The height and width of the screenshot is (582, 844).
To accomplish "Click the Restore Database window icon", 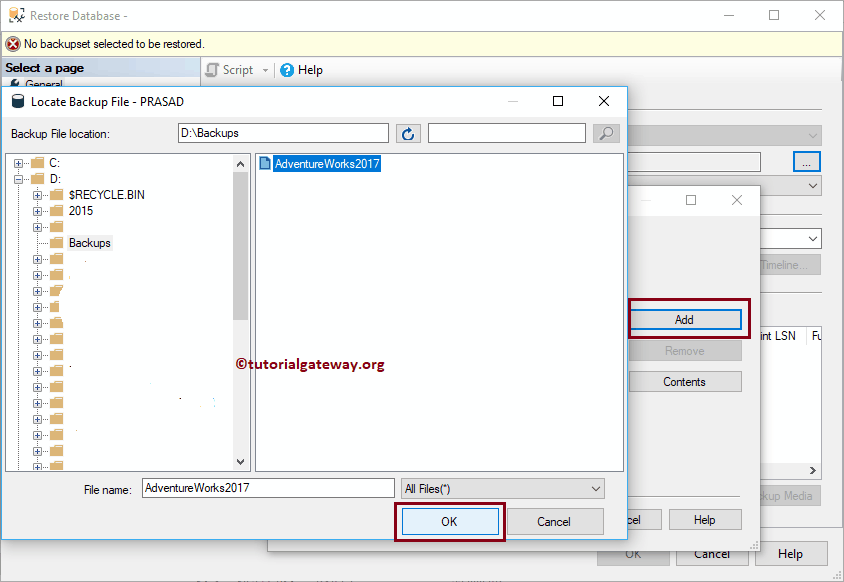I will point(18,15).
